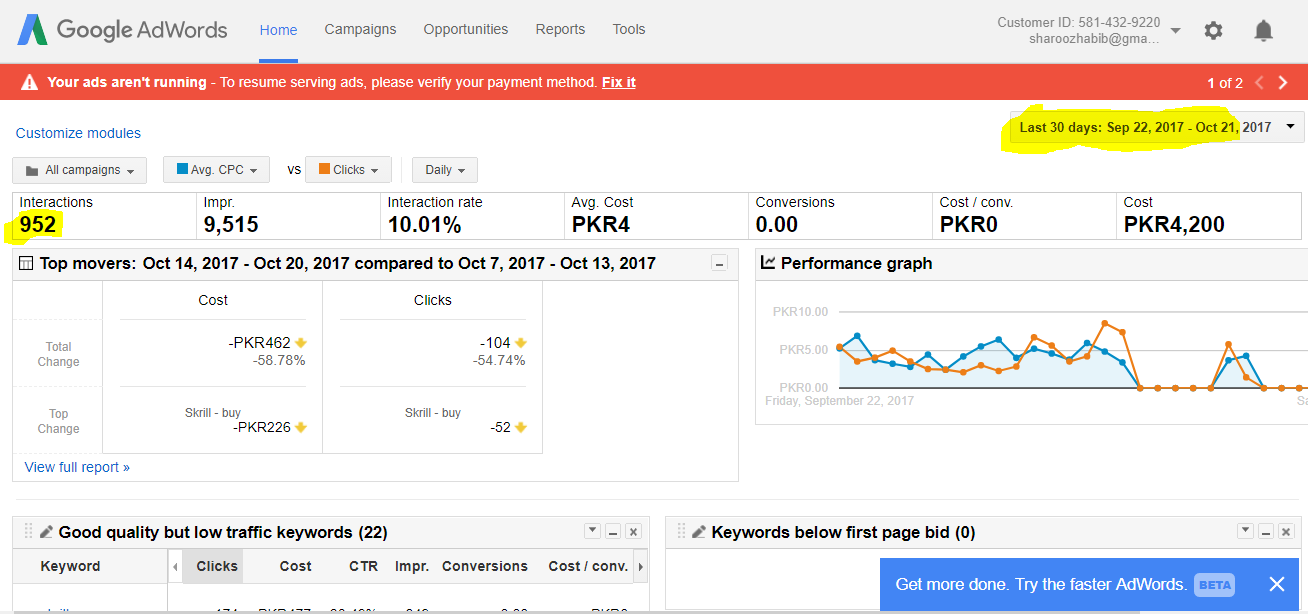1308x614 pixels.
Task: Open Avg. CPC metric dropdown
Action: pyautogui.click(x=217, y=170)
